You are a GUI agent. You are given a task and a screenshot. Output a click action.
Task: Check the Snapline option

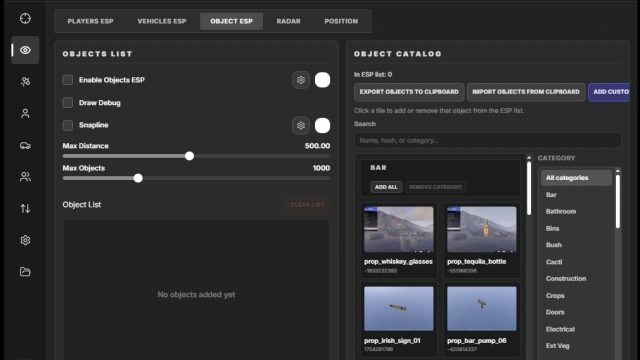68,125
